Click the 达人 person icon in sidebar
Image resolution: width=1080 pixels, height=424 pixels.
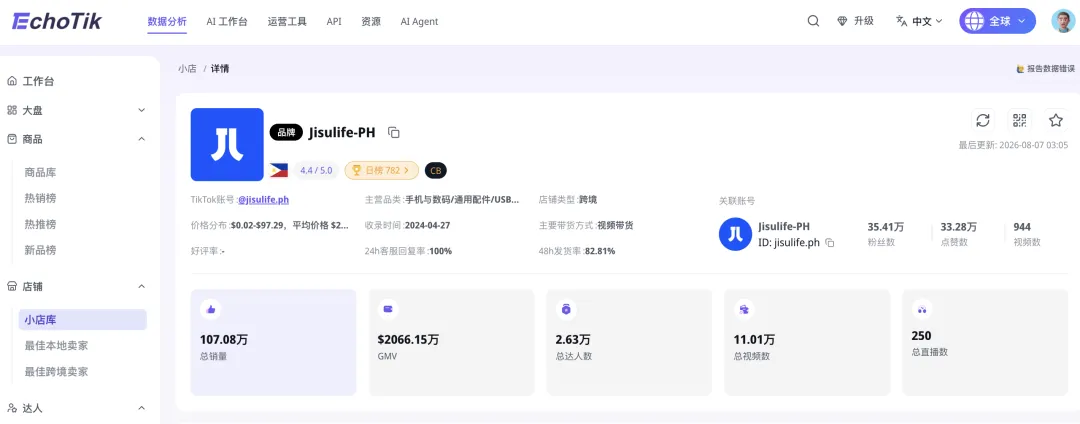pos(12,408)
